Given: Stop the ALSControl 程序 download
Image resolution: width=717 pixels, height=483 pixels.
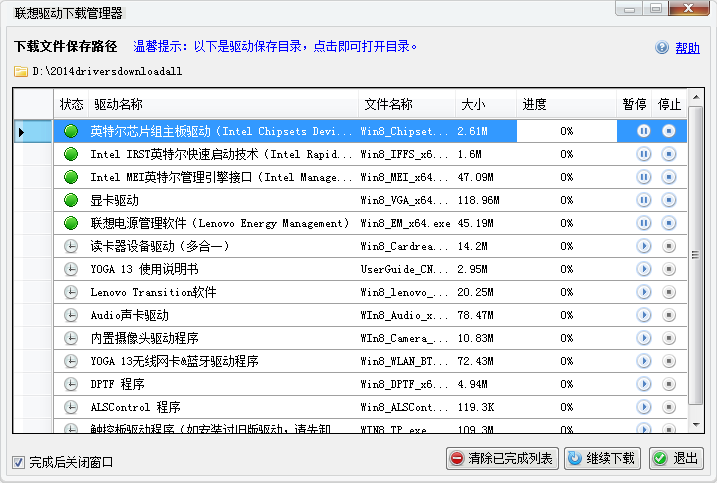Looking at the screenshot, I should pyautogui.click(x=669, y=407).
